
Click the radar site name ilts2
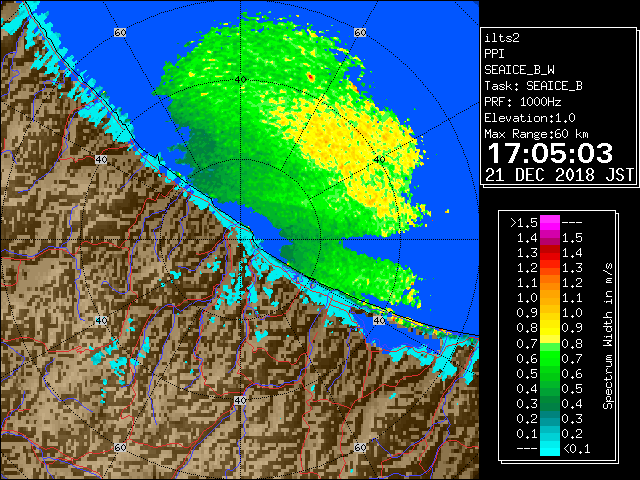coord(502,38)
